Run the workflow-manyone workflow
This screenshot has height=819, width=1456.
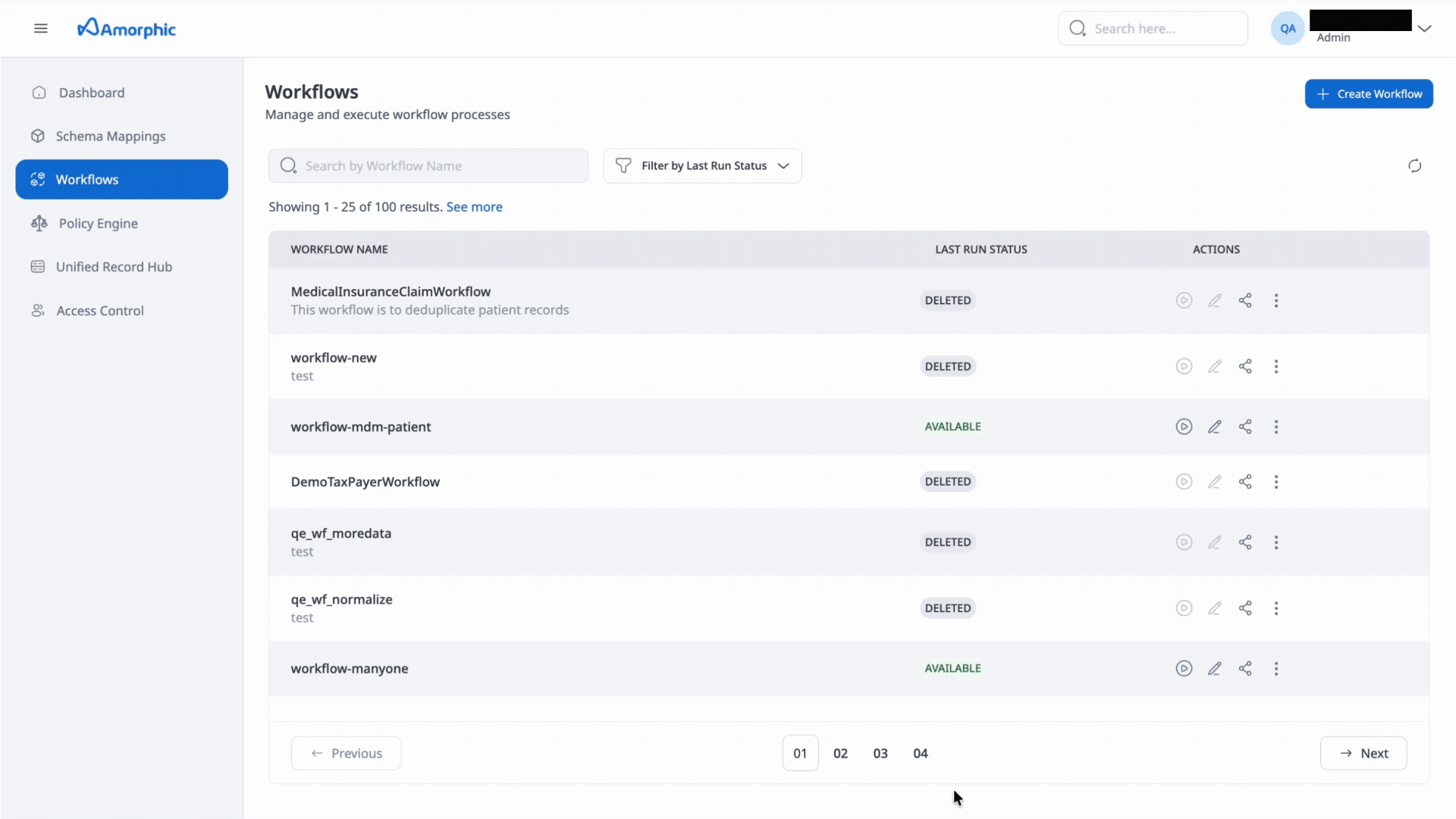click(x=1184, y=668)
